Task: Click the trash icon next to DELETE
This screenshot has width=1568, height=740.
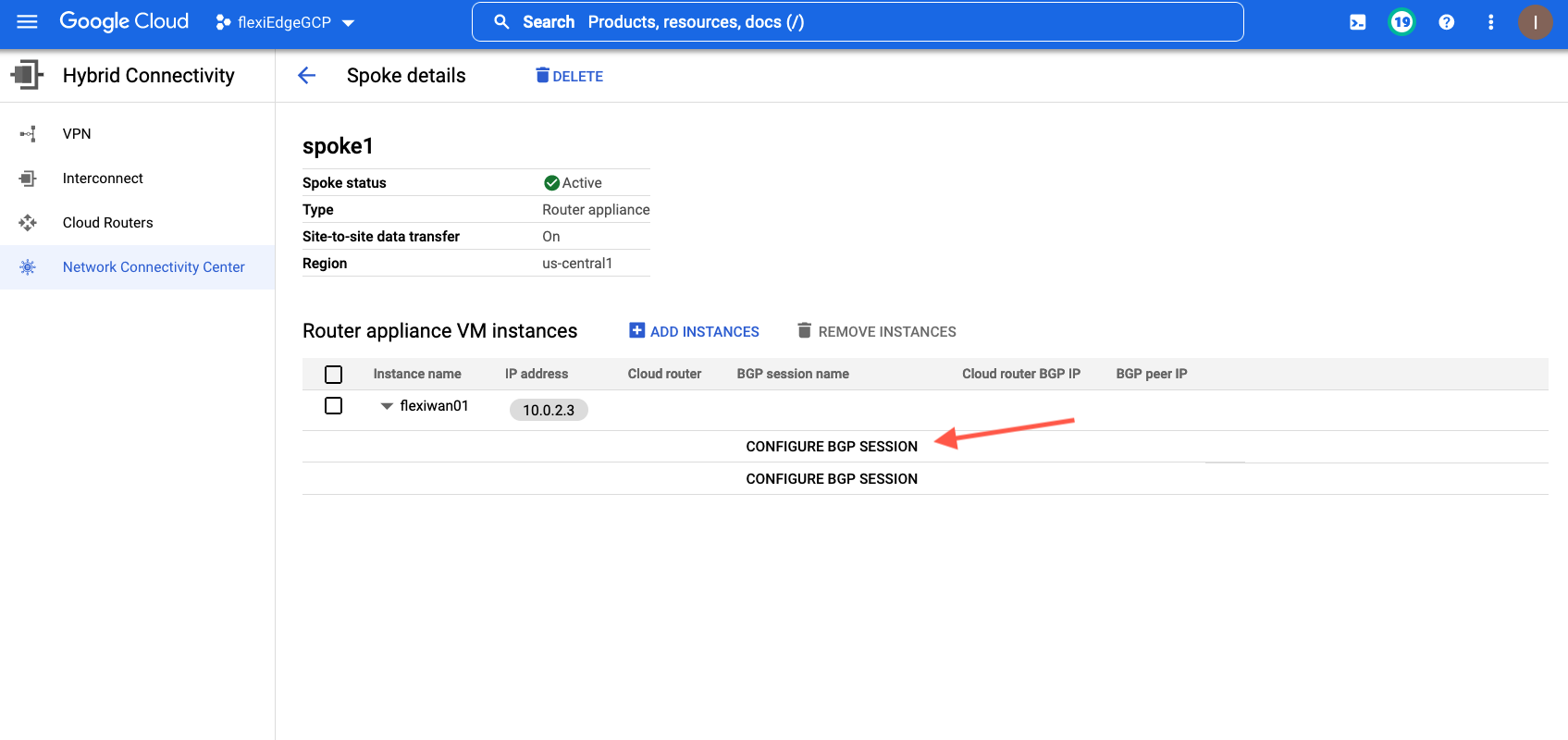Action: click(x=543, y=75)
